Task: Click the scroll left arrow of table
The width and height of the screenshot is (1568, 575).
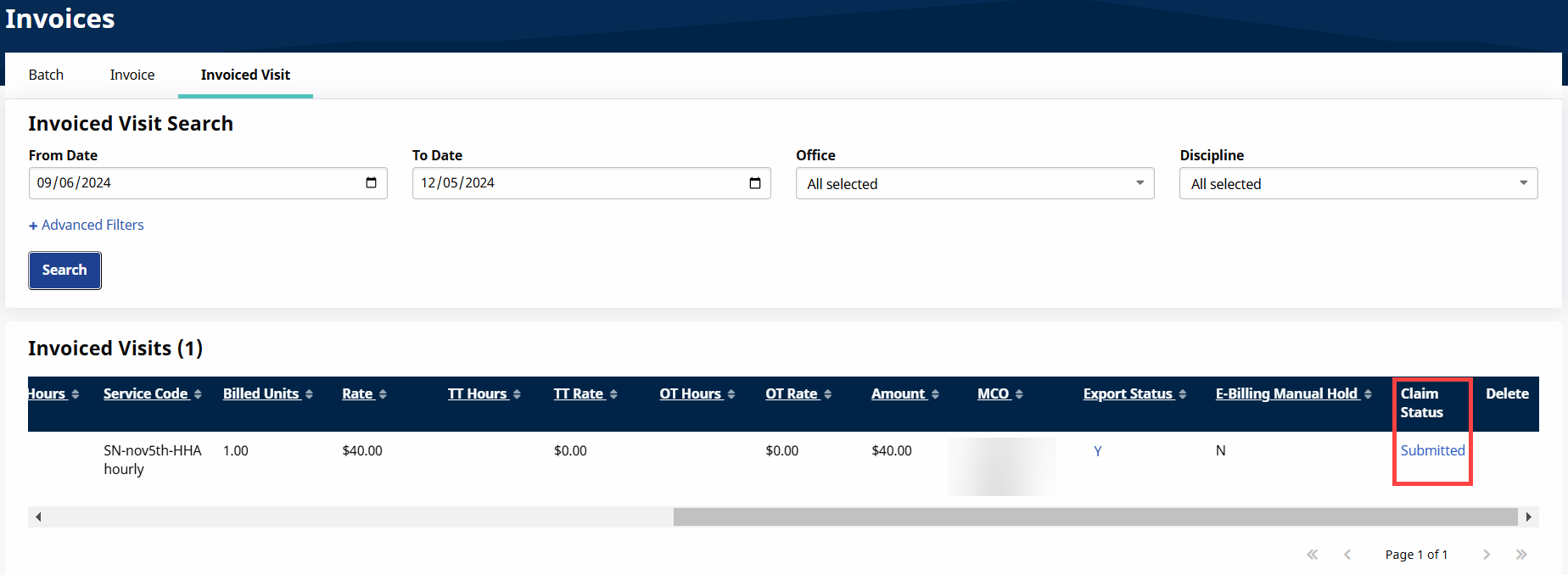Action: pos(38,516)
